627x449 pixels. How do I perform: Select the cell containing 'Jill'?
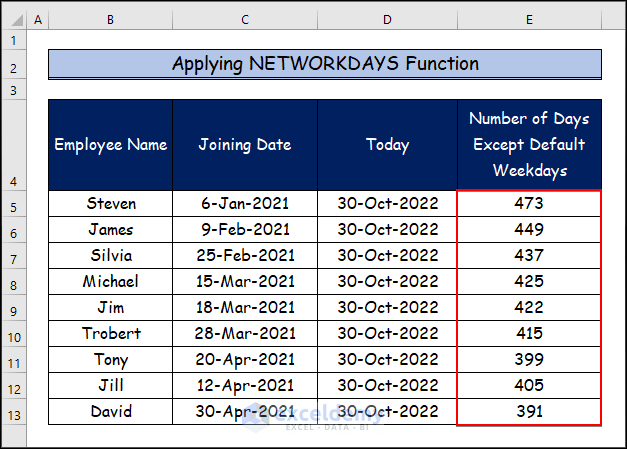tap(111, 385)
